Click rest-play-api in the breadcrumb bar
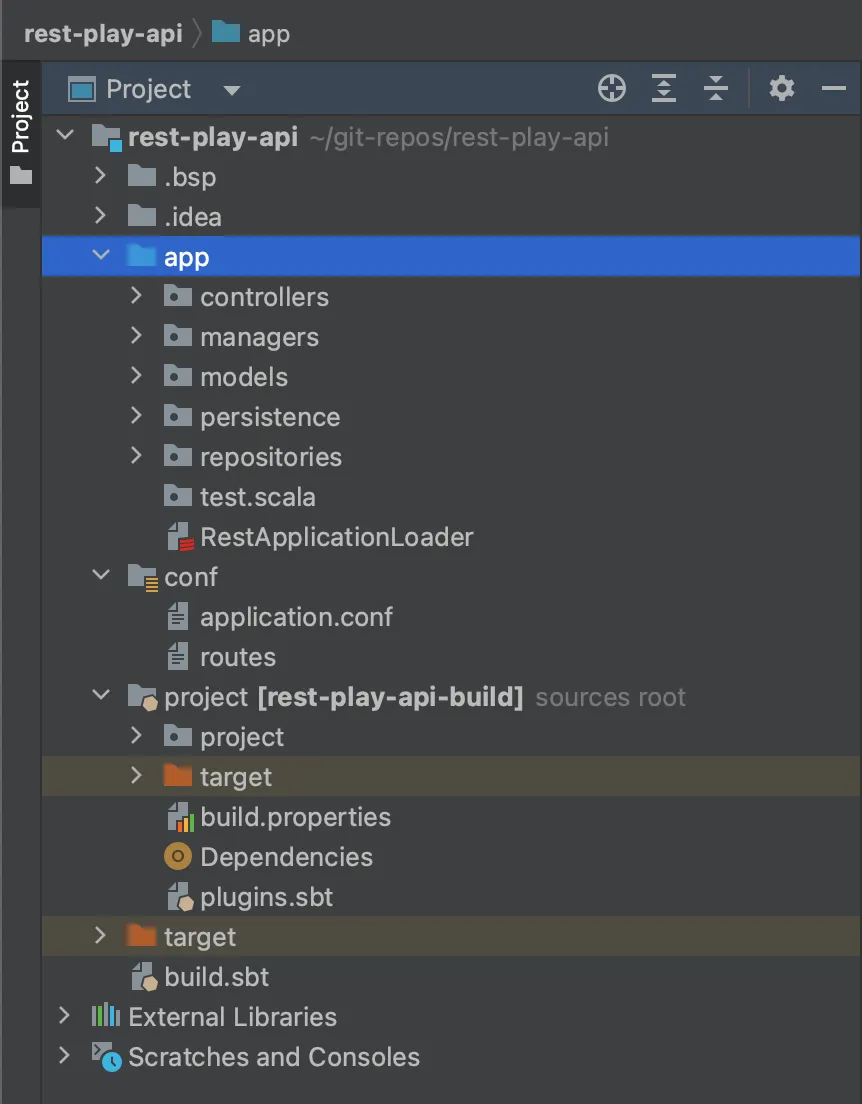 click(x=102, y=33)
